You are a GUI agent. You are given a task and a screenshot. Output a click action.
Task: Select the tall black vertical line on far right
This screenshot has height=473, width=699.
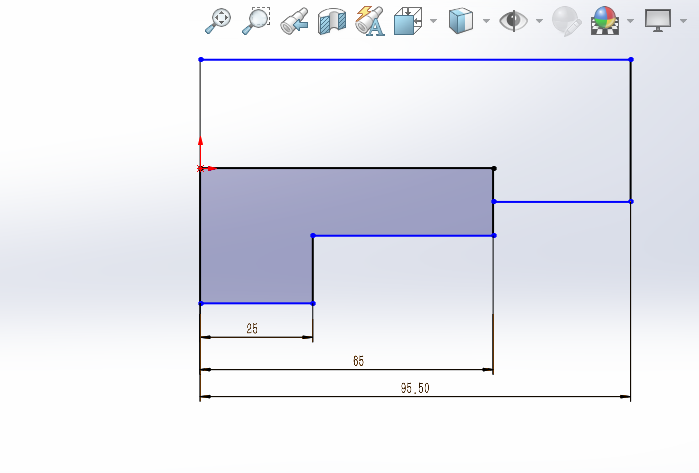pos(631,130)
